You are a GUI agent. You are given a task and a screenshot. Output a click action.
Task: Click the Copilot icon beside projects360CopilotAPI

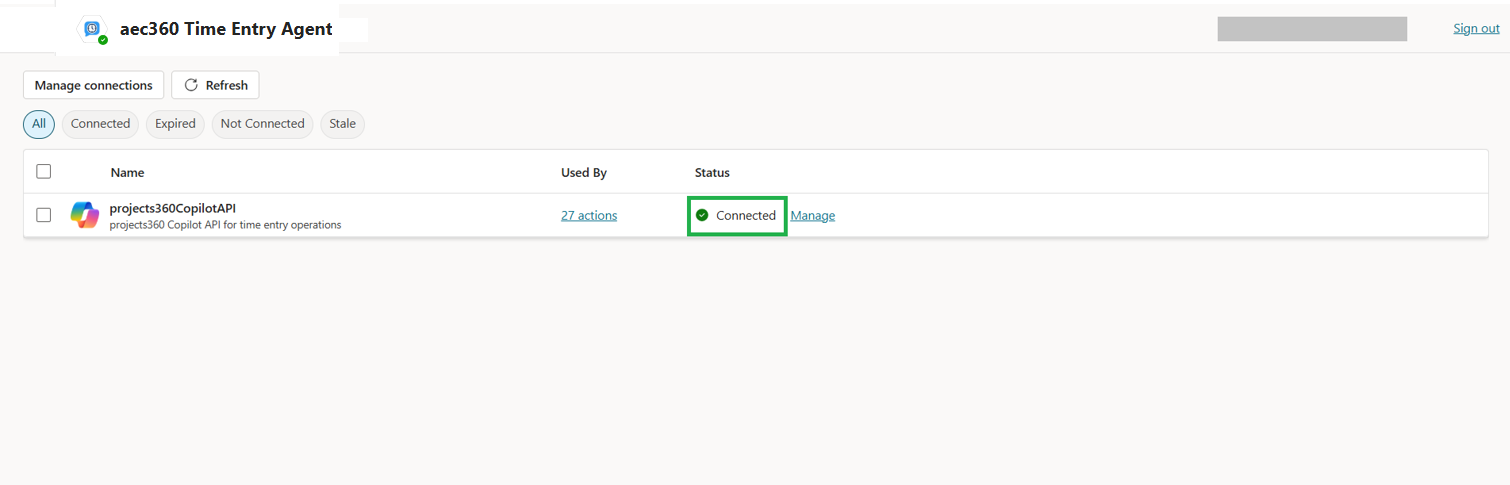85,215
